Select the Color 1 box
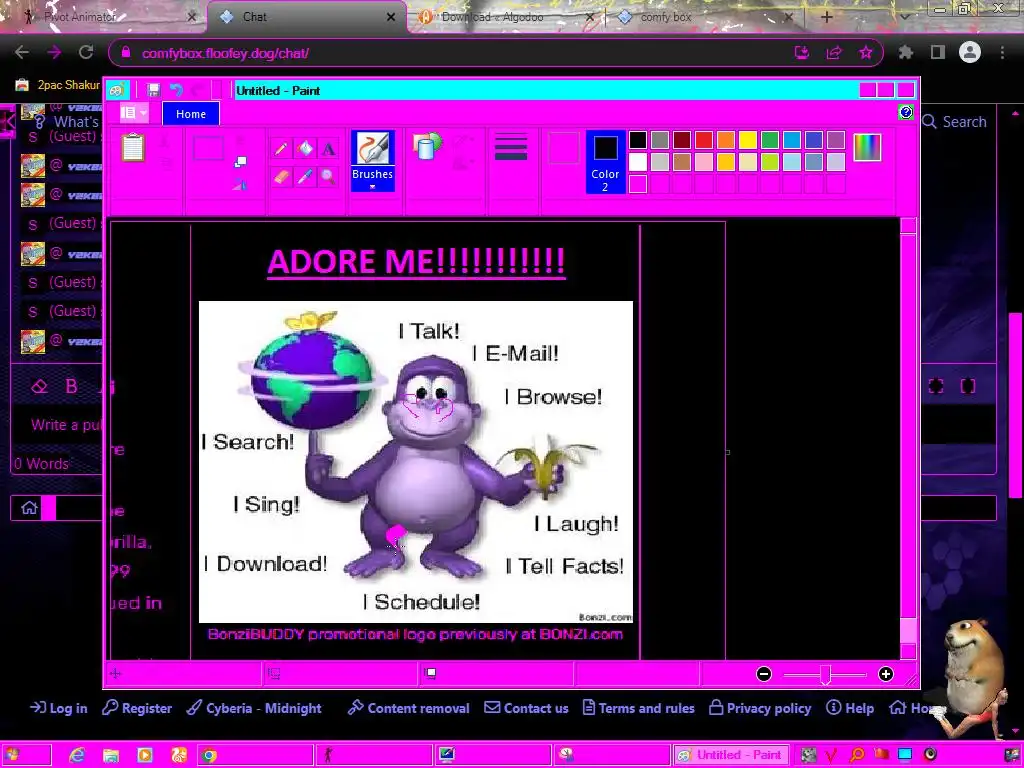 coord(564,148)
